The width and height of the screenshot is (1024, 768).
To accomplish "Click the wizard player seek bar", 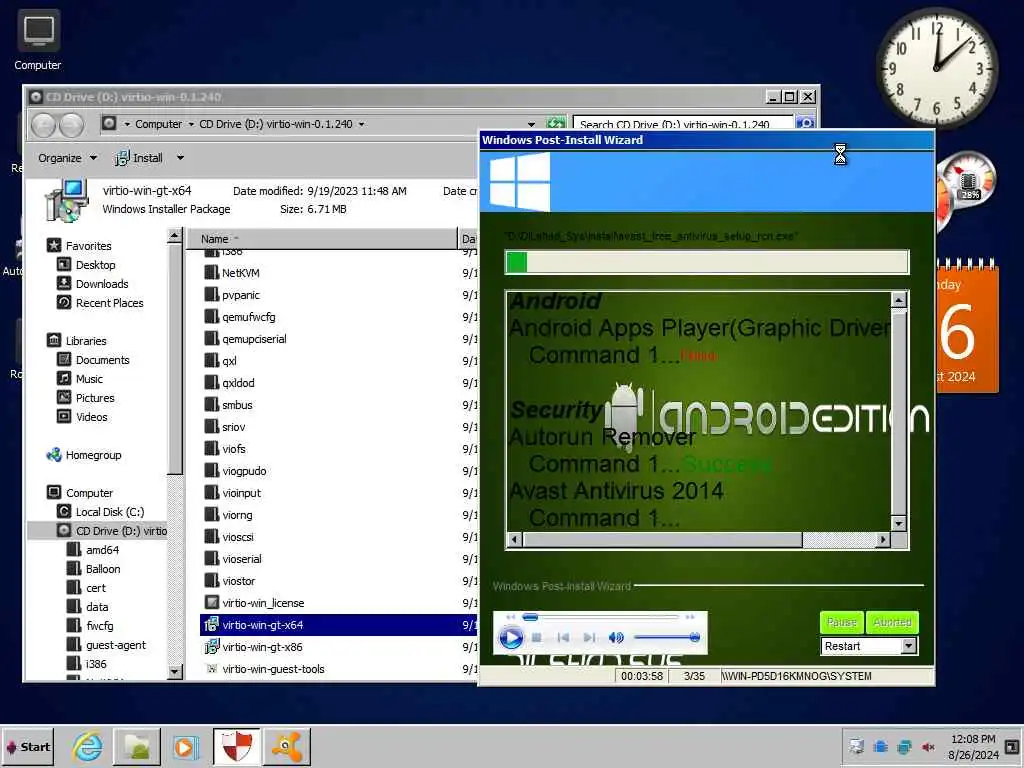I will coord(599,617).
